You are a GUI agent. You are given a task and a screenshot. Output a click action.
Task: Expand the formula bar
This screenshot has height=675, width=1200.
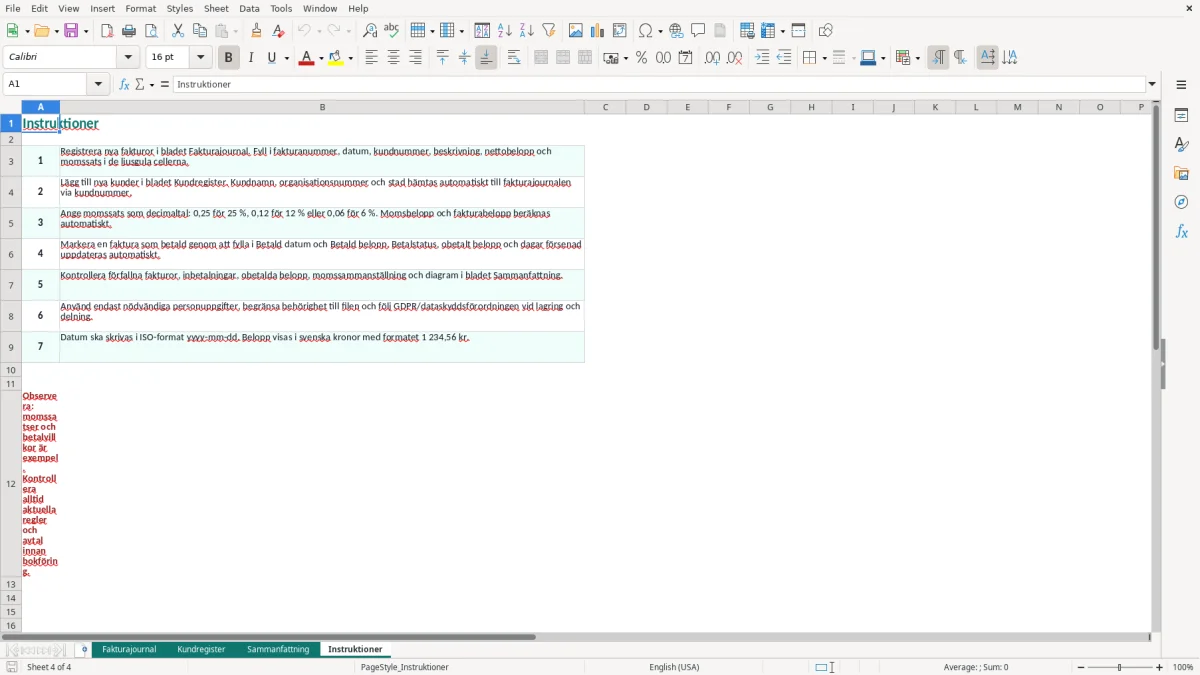pos(1152,84)
